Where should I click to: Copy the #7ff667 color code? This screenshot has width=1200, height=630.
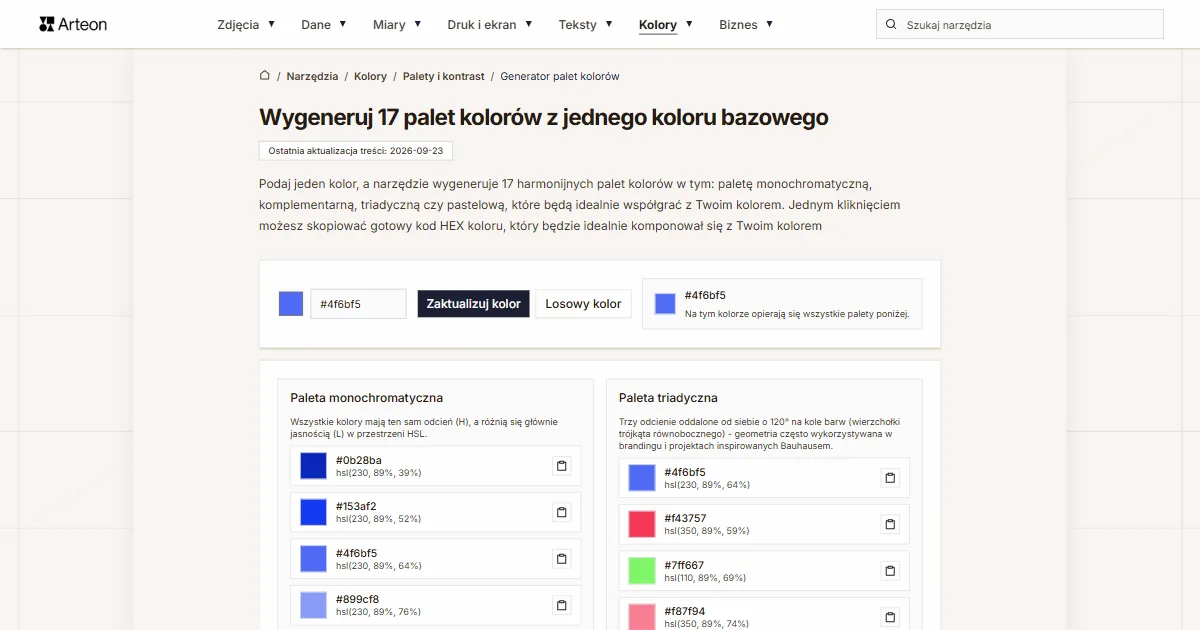(x=890, y=571)
